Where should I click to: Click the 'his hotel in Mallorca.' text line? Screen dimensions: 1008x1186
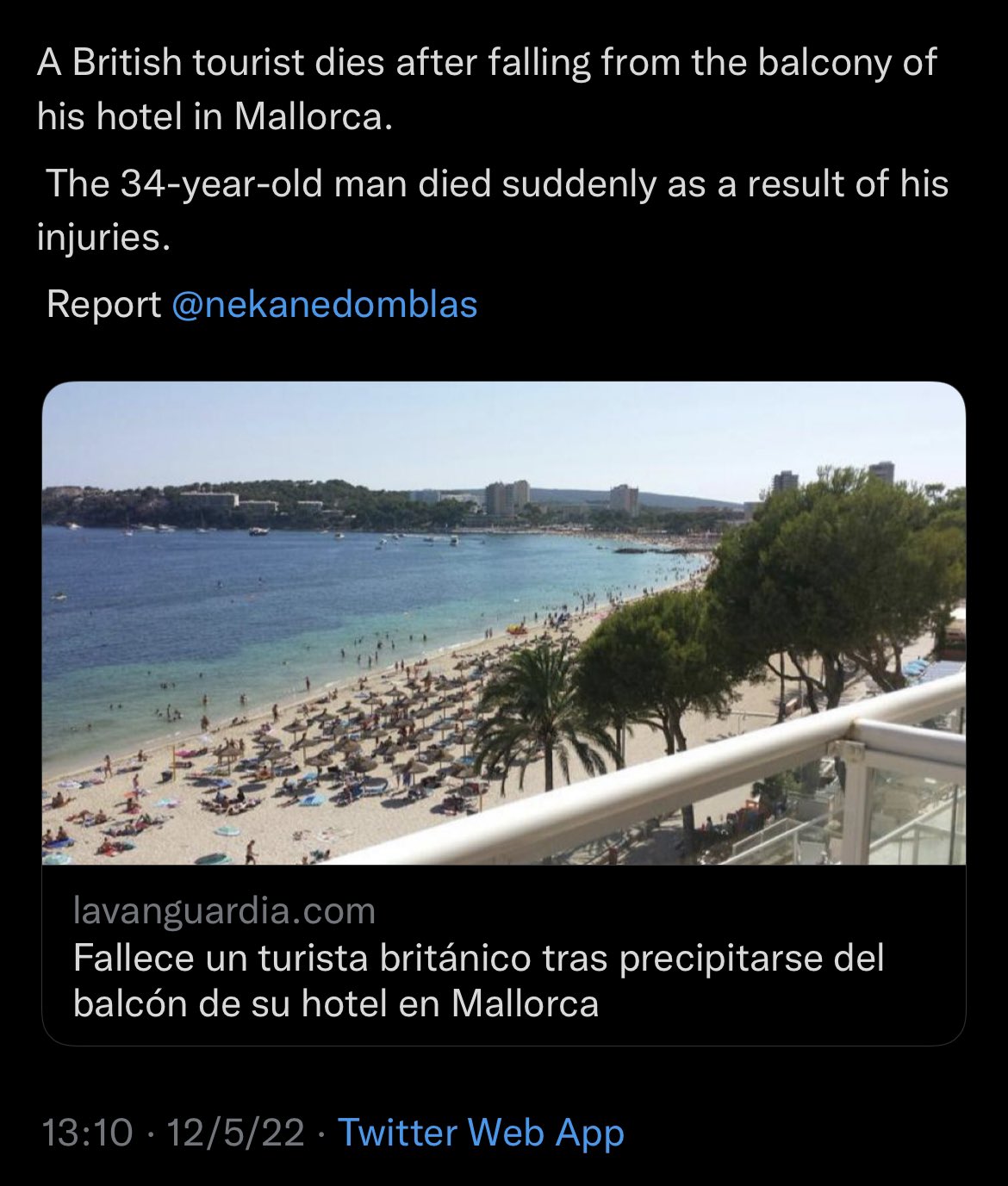(215, 116)
